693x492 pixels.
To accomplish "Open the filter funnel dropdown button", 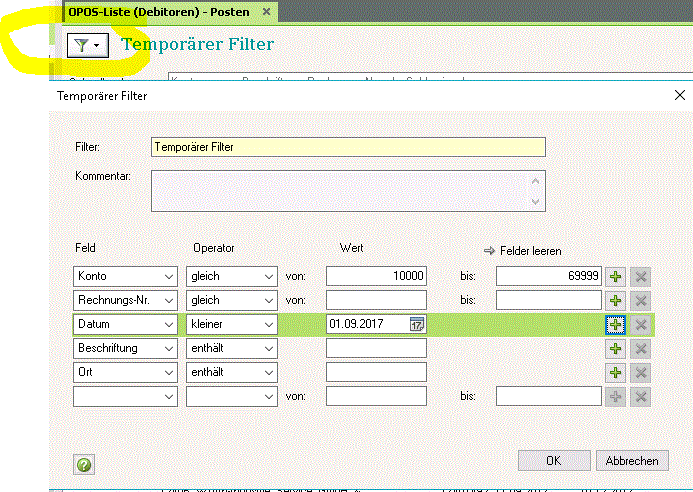I will click(x=83, y=45).
